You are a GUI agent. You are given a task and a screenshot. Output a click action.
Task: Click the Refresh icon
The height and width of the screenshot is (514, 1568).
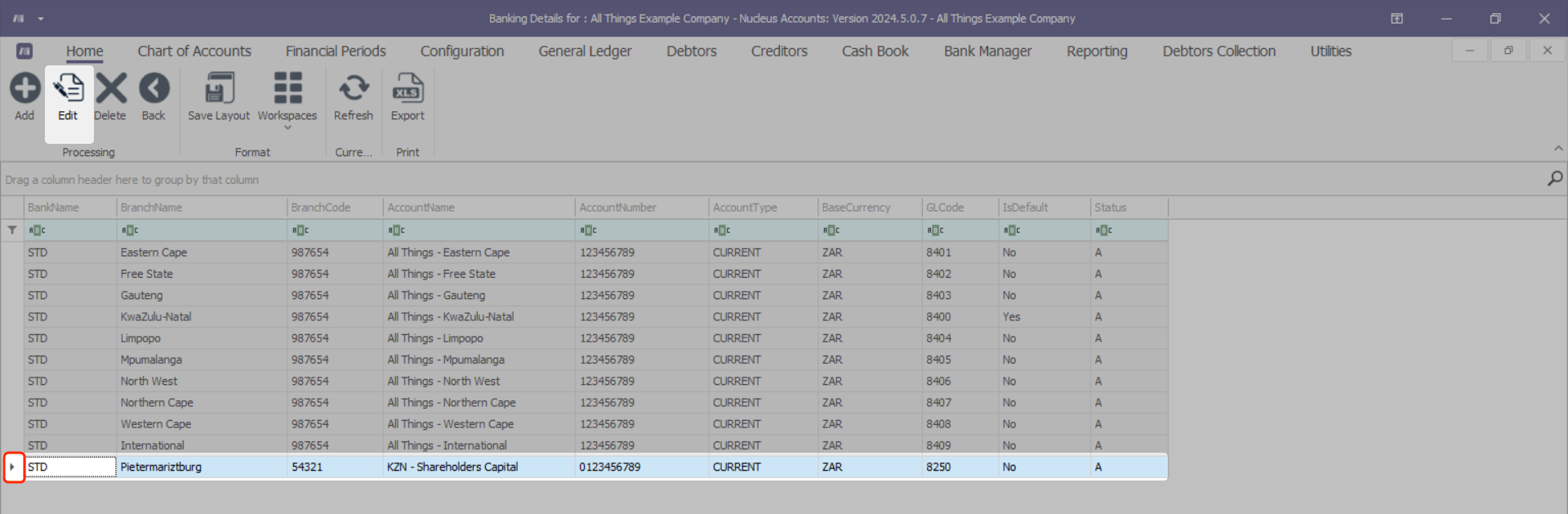point(354,88)
